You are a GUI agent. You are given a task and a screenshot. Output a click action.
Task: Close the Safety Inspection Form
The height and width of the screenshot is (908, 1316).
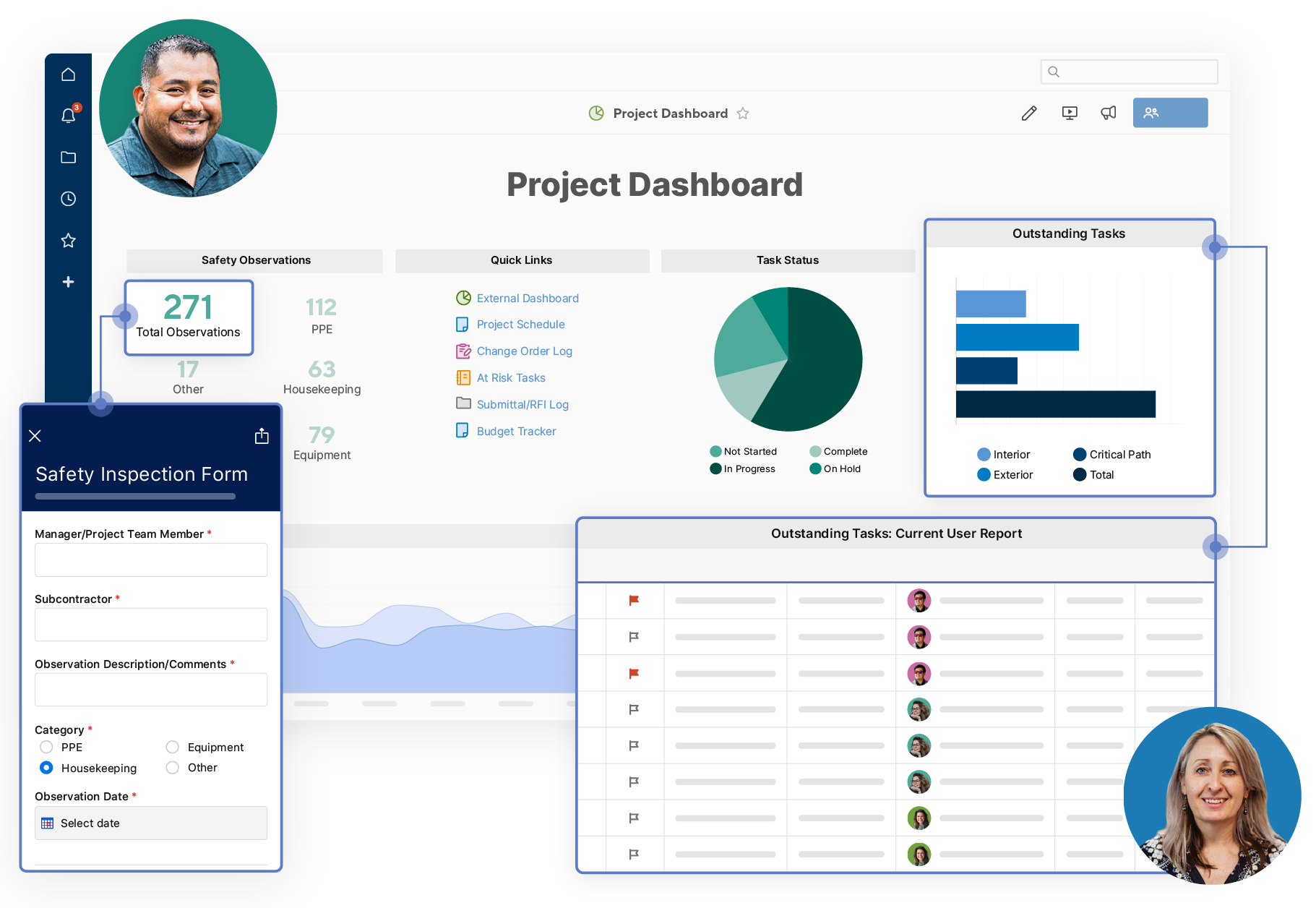click(x=35, y=436)
